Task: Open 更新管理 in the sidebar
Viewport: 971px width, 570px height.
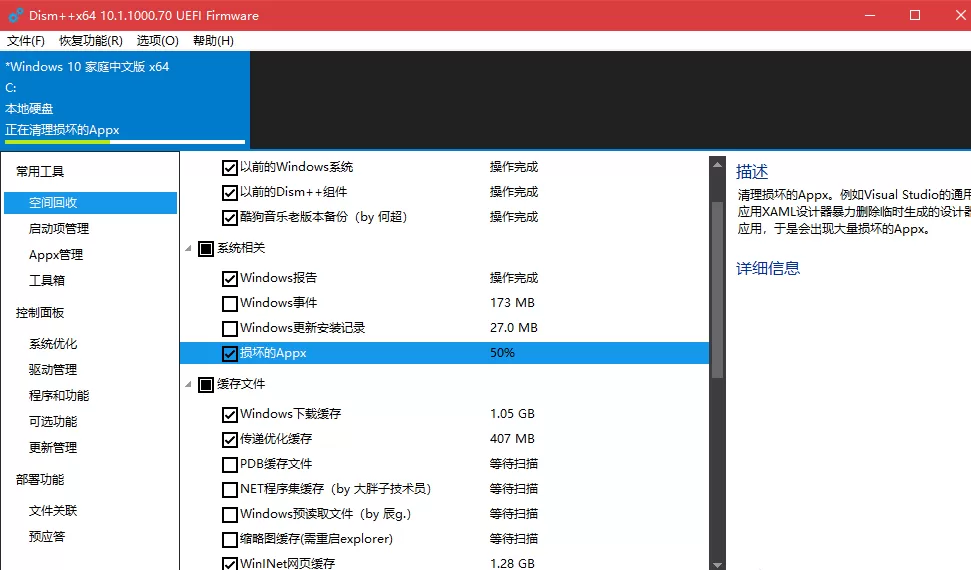Action: coord(53,448)
